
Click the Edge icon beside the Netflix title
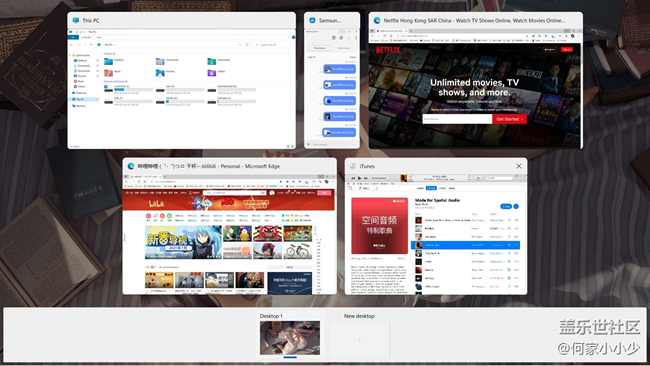point(377,20)
